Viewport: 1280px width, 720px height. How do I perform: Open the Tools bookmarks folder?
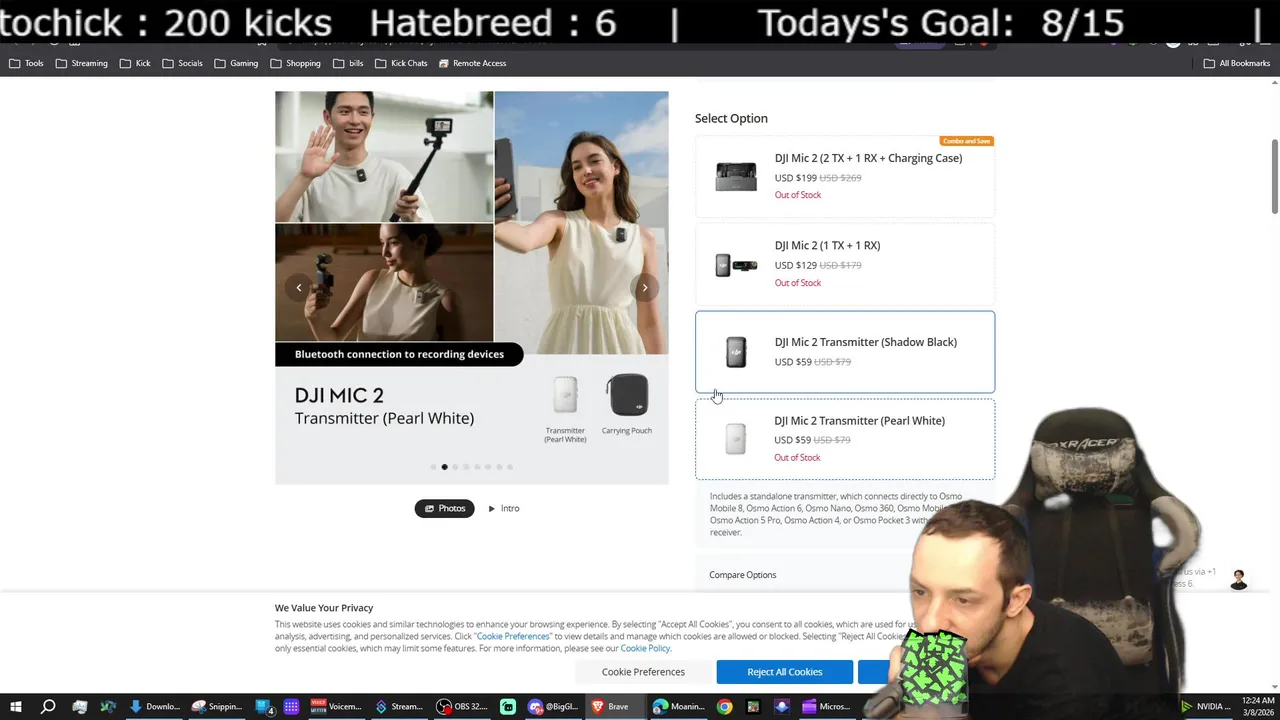(x=26, y=63)
